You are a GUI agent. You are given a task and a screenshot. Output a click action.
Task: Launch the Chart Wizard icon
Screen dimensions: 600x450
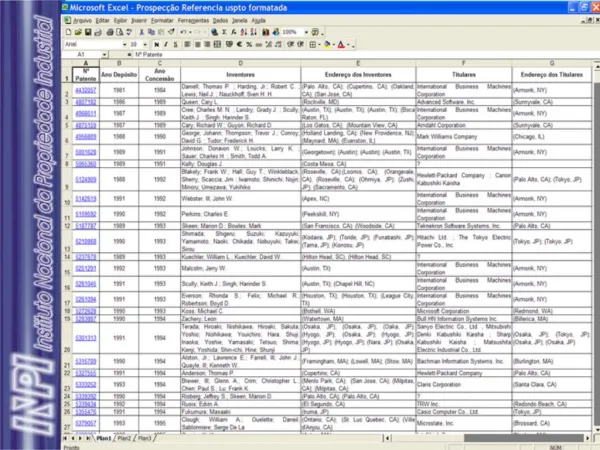point(266,32)
